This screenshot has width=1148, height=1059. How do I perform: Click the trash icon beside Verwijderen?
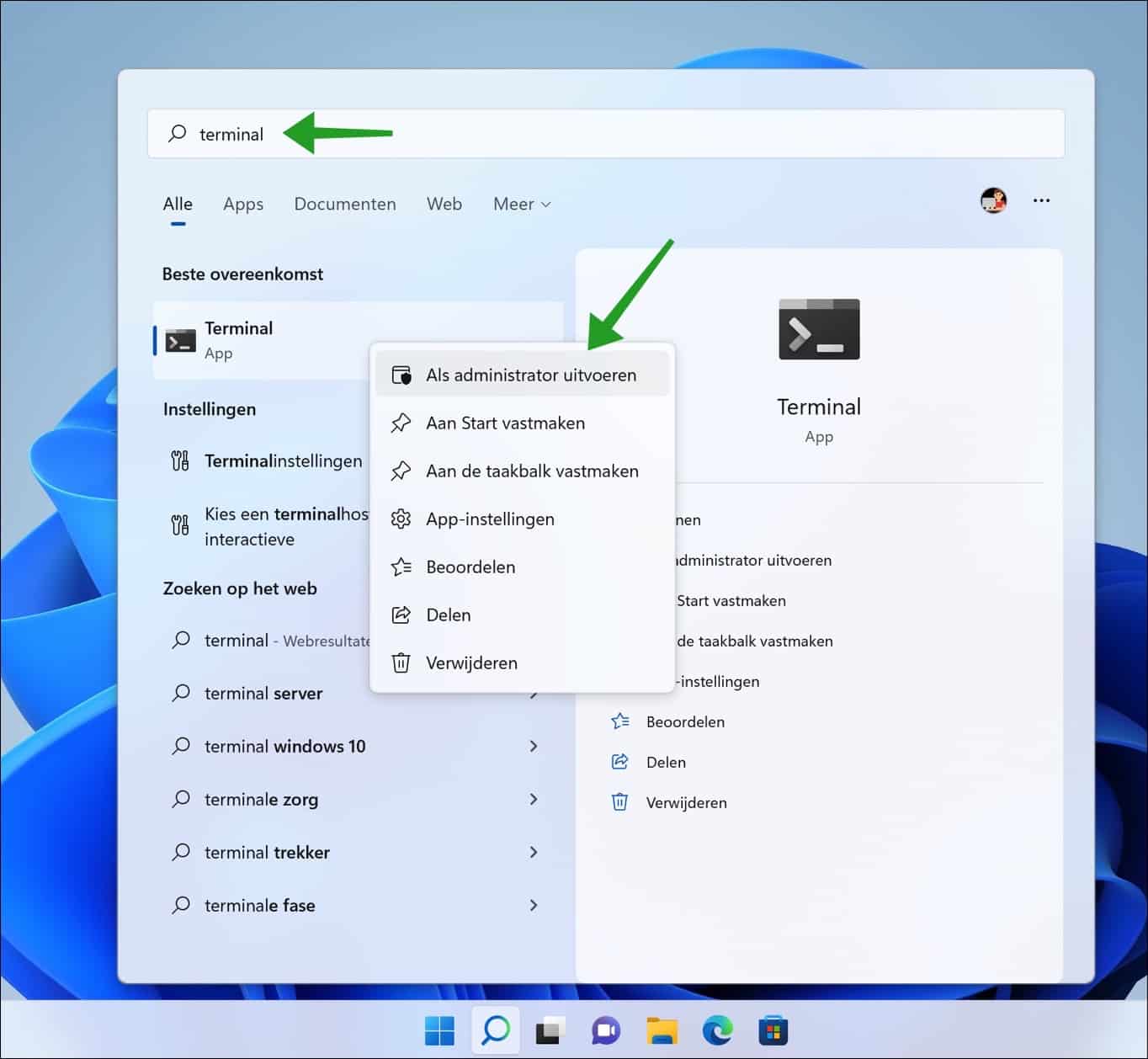[401, 663]
